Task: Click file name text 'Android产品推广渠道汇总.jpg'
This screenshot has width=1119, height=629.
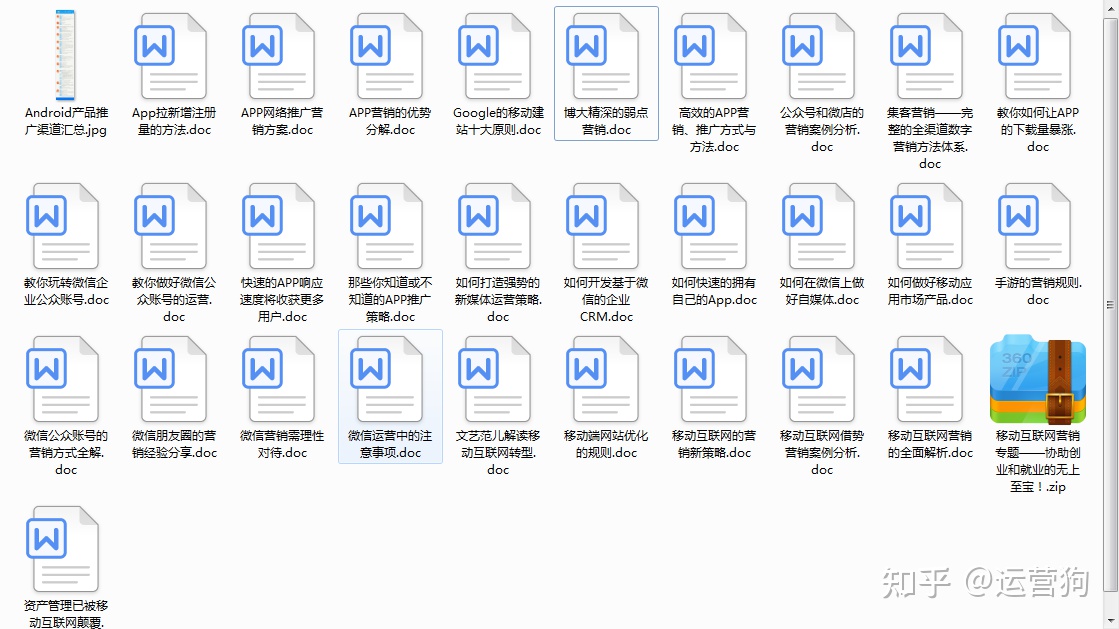Action: click(x=66, y=121)
